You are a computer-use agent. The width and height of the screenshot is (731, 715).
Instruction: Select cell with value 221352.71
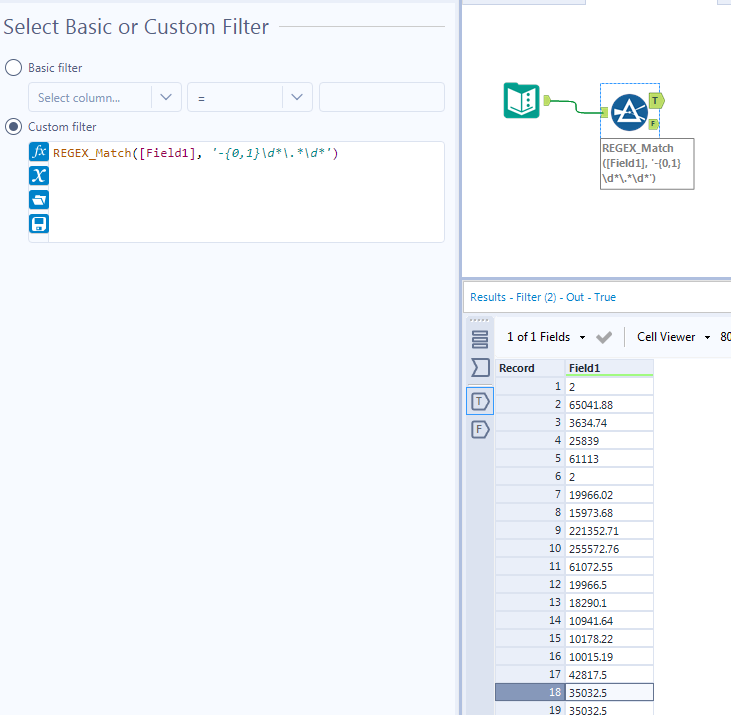click(609, 531)
